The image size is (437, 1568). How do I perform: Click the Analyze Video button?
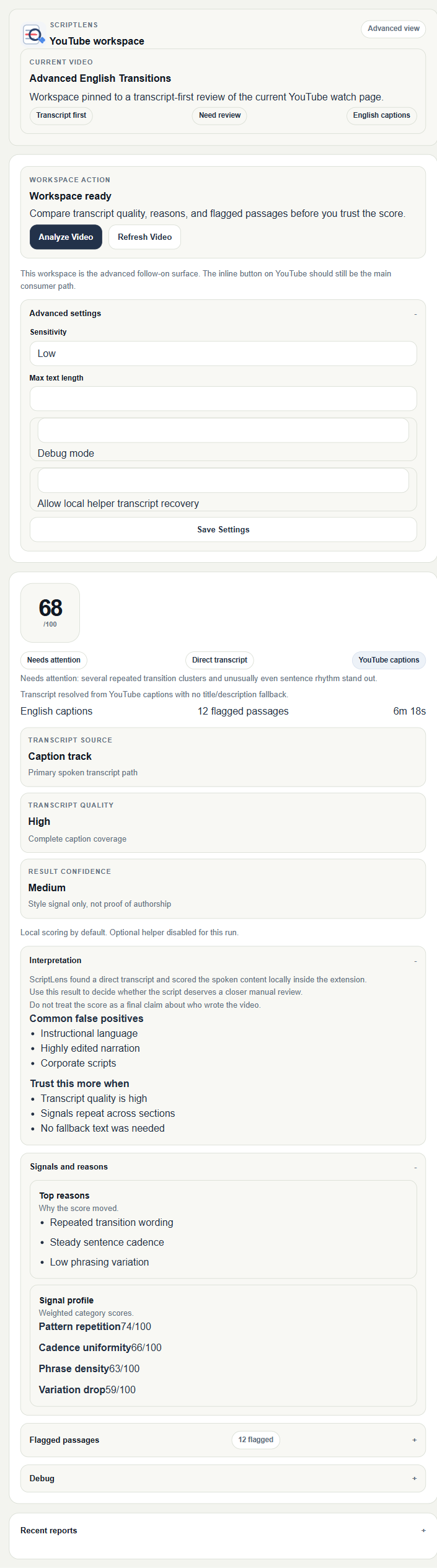[x=66, y=237]
